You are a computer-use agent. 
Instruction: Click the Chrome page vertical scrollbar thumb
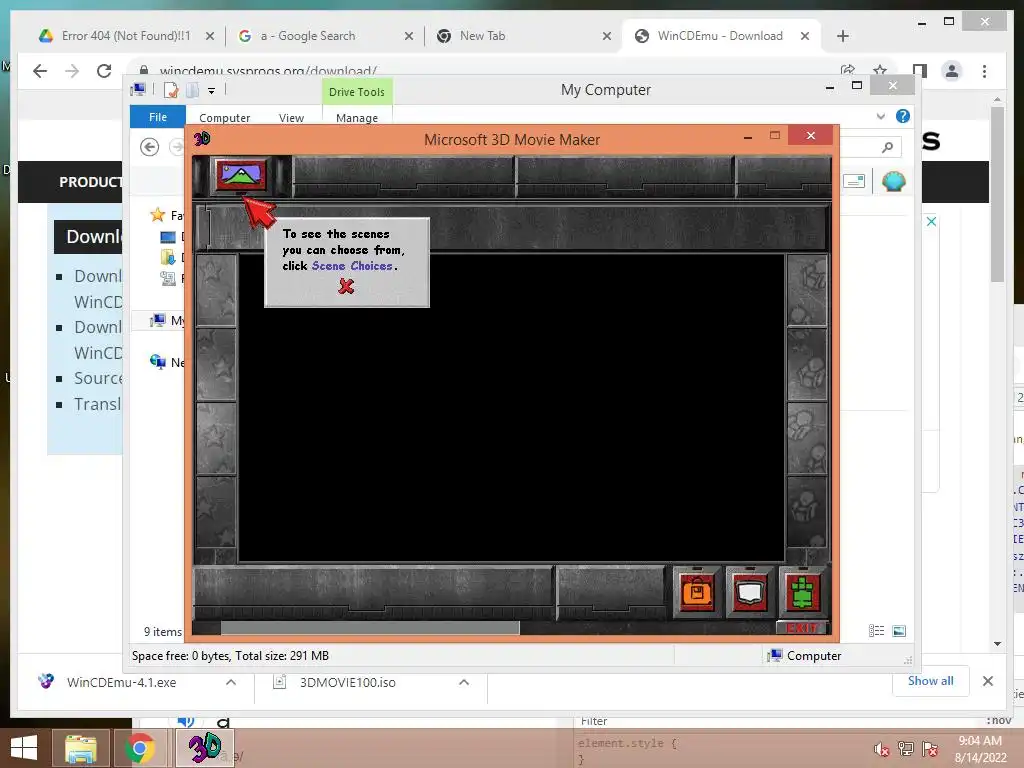997,193
